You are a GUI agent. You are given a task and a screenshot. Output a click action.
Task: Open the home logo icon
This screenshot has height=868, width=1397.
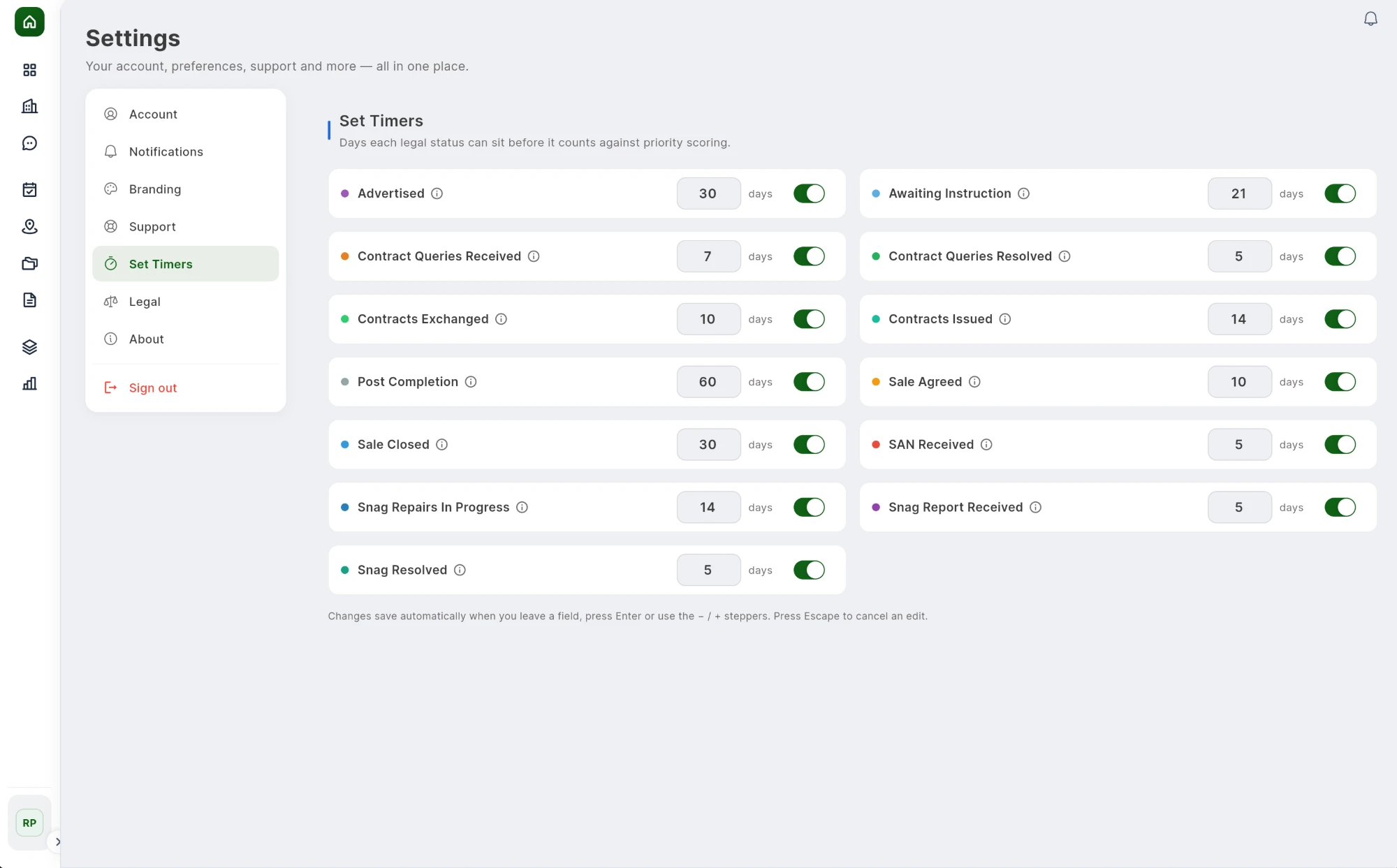(29, 22)
